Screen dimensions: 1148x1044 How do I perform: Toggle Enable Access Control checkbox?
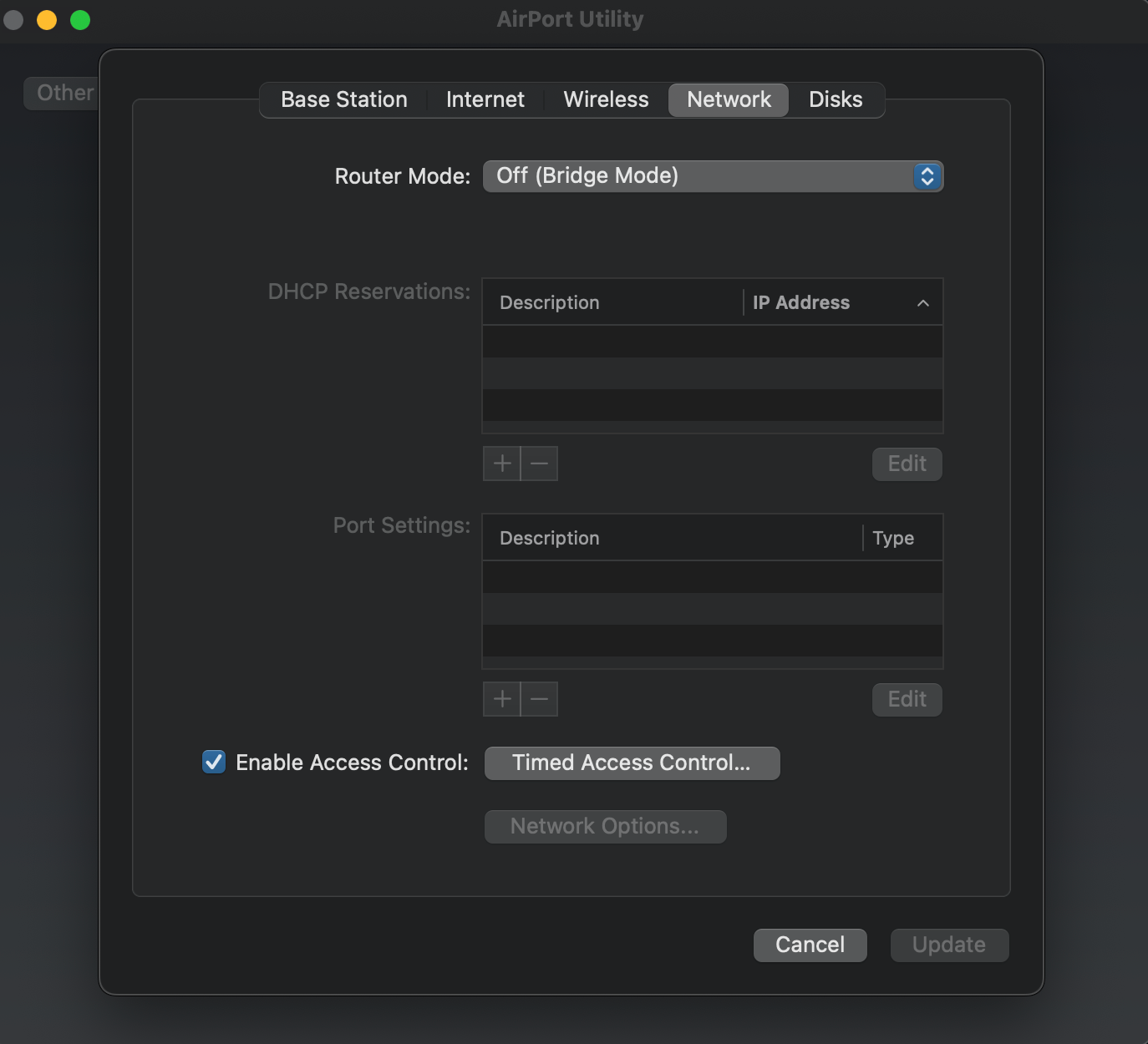pyautogui.click(x=214, y=762)
